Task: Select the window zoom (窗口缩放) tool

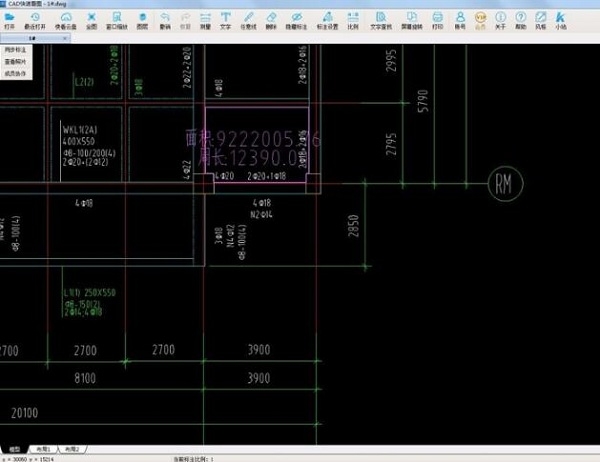Action: (x=117, y=21)
